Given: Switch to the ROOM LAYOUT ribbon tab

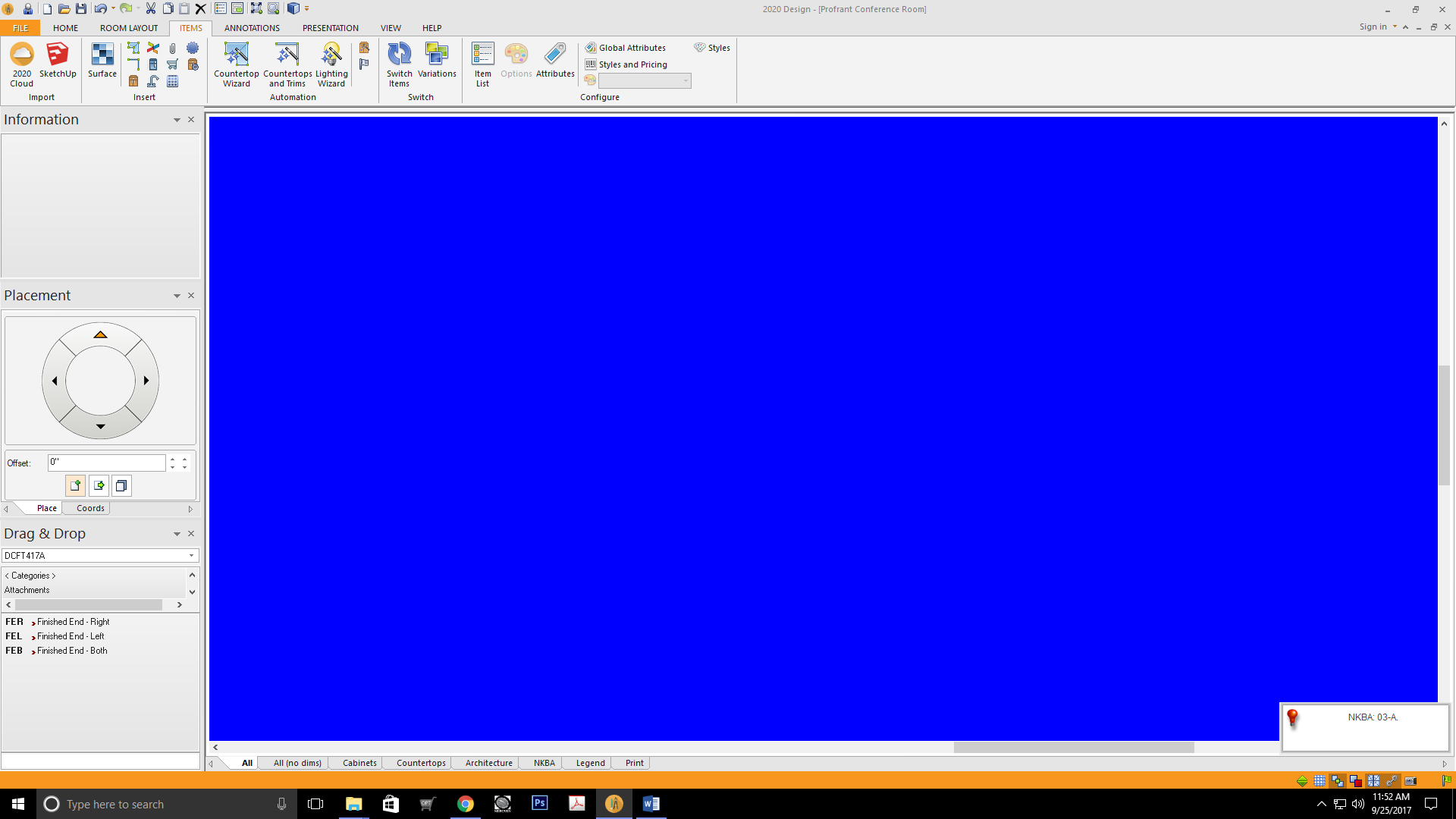Looking at the screenshot, I should coord(129,28).
